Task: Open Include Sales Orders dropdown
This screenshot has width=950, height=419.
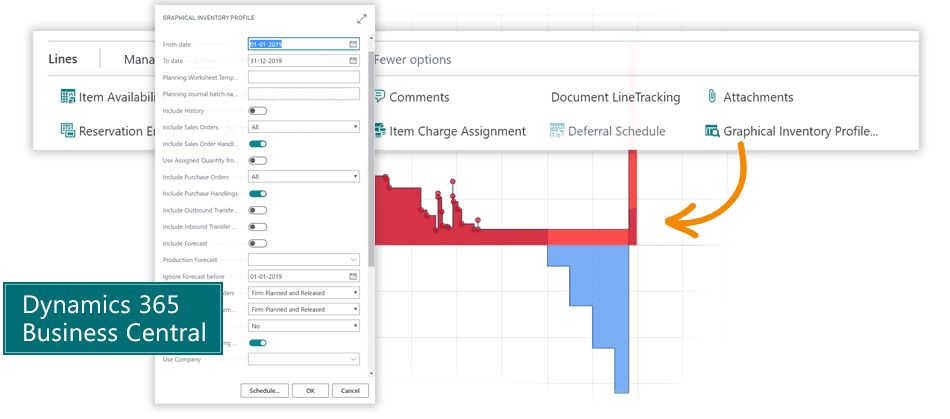Action: pos(304,127)
